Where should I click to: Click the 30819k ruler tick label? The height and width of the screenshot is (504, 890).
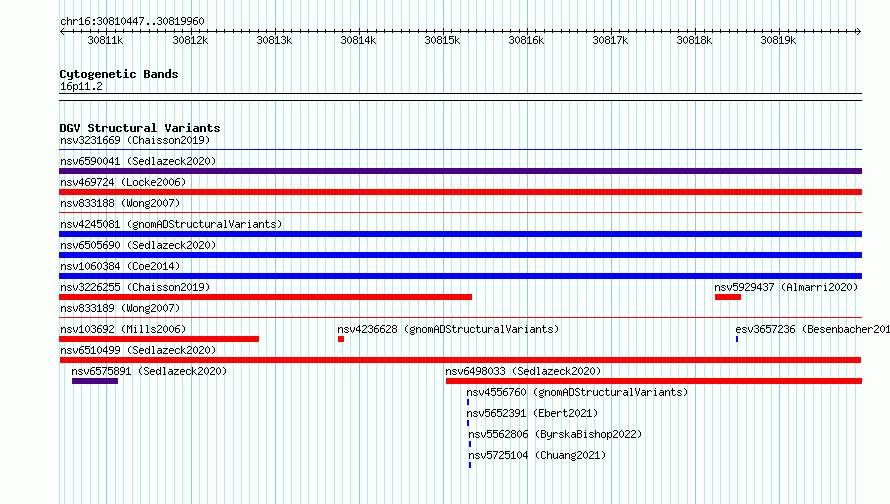click(778, 40)
